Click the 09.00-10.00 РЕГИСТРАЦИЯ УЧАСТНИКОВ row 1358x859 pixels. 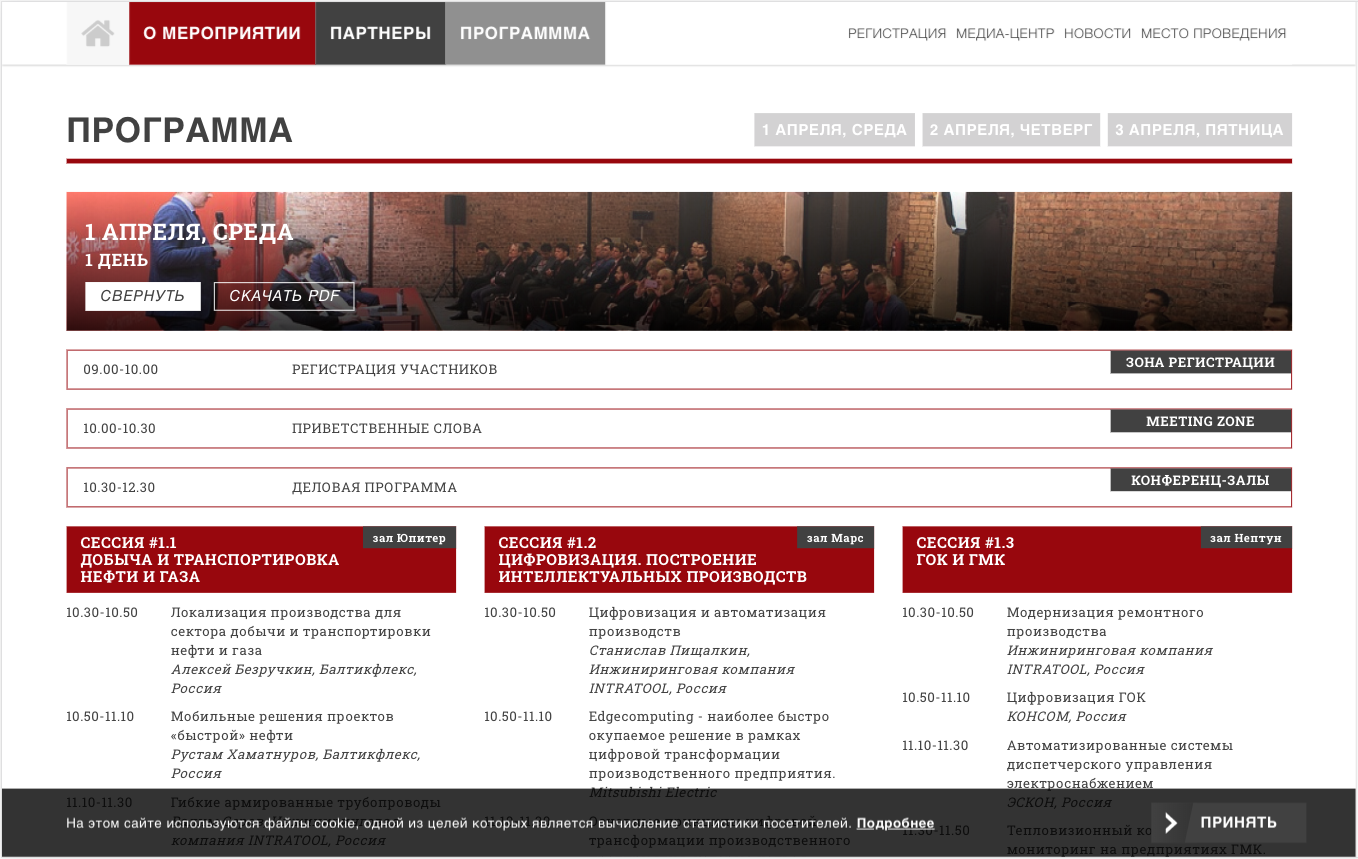[x=679, y=369]
